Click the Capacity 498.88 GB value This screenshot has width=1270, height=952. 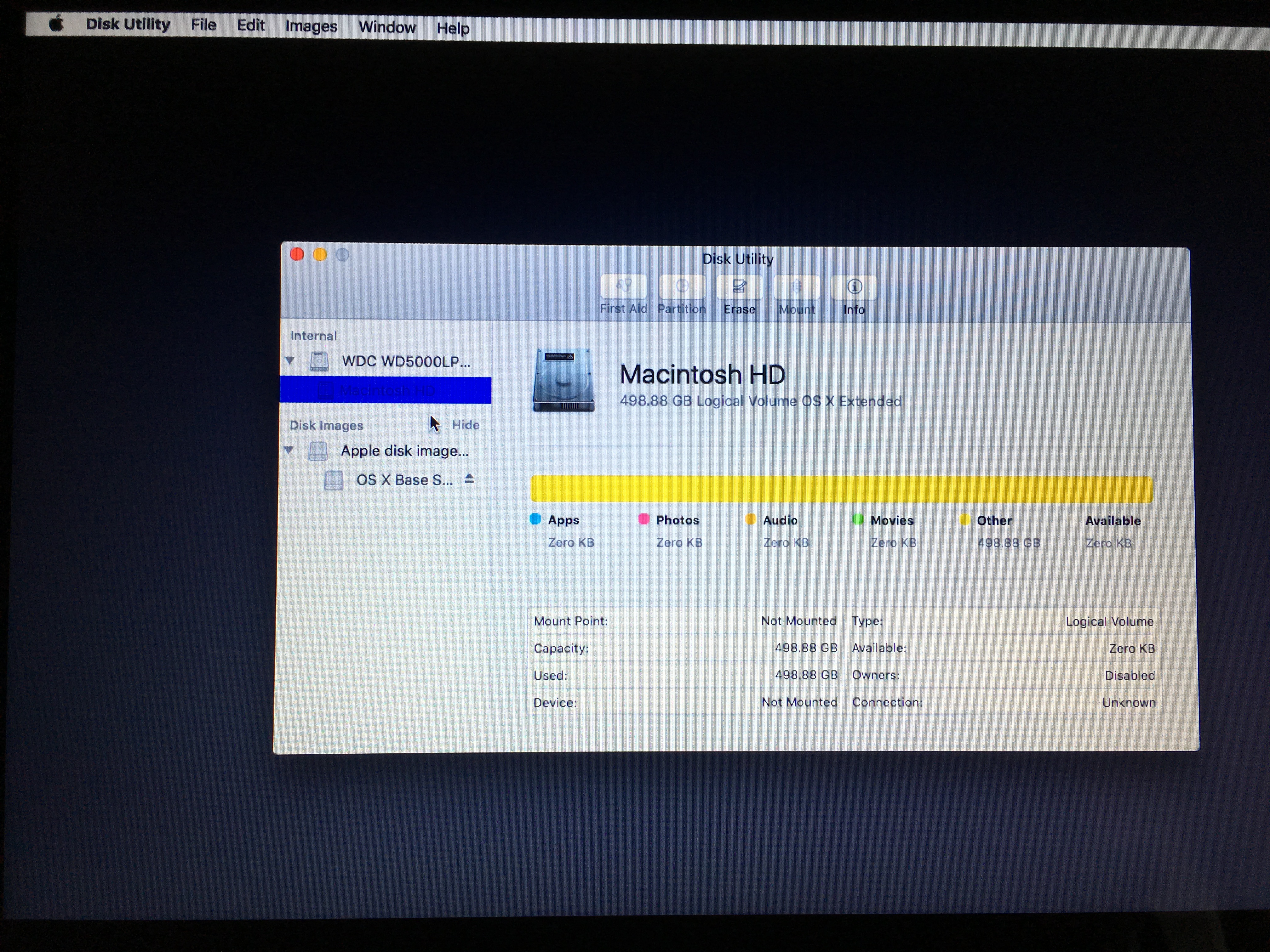coord(806,648)
